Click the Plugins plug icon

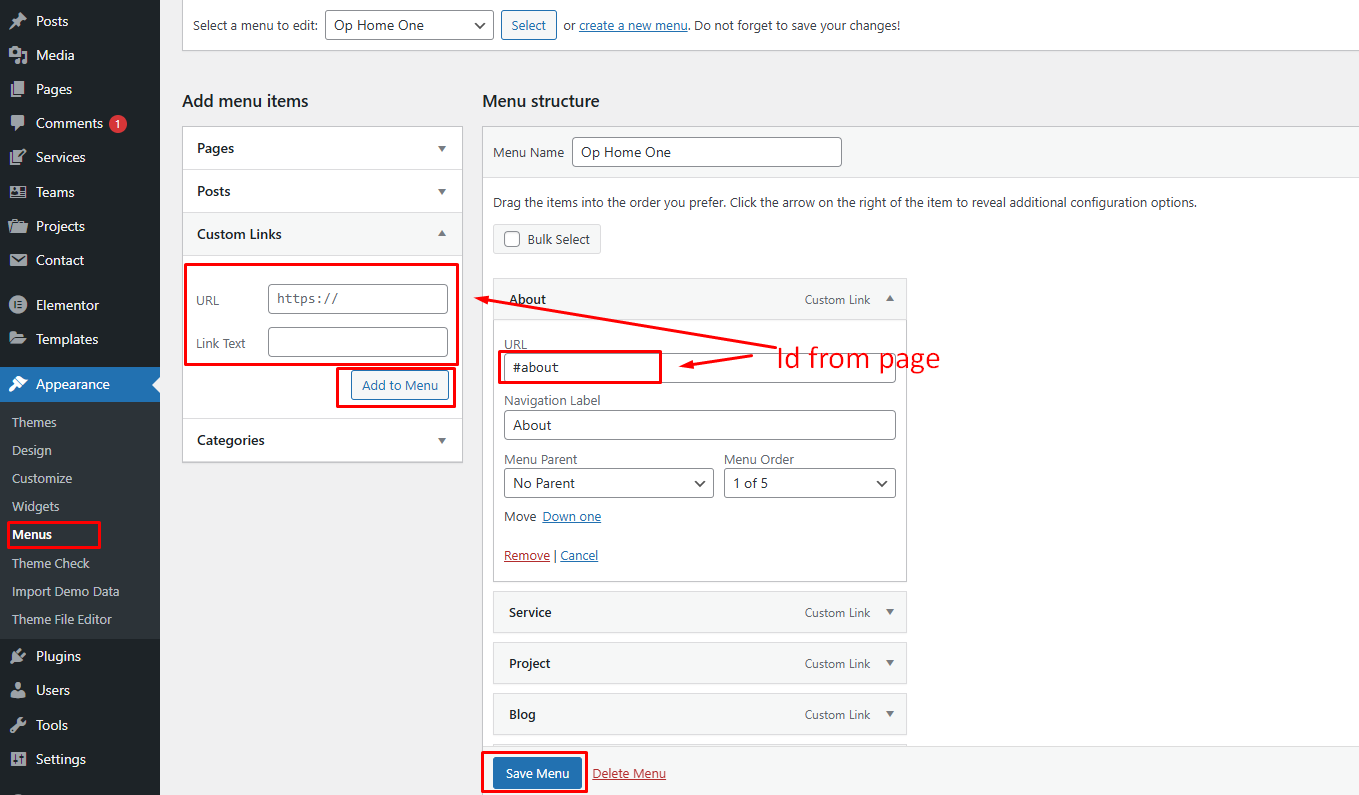18,656
